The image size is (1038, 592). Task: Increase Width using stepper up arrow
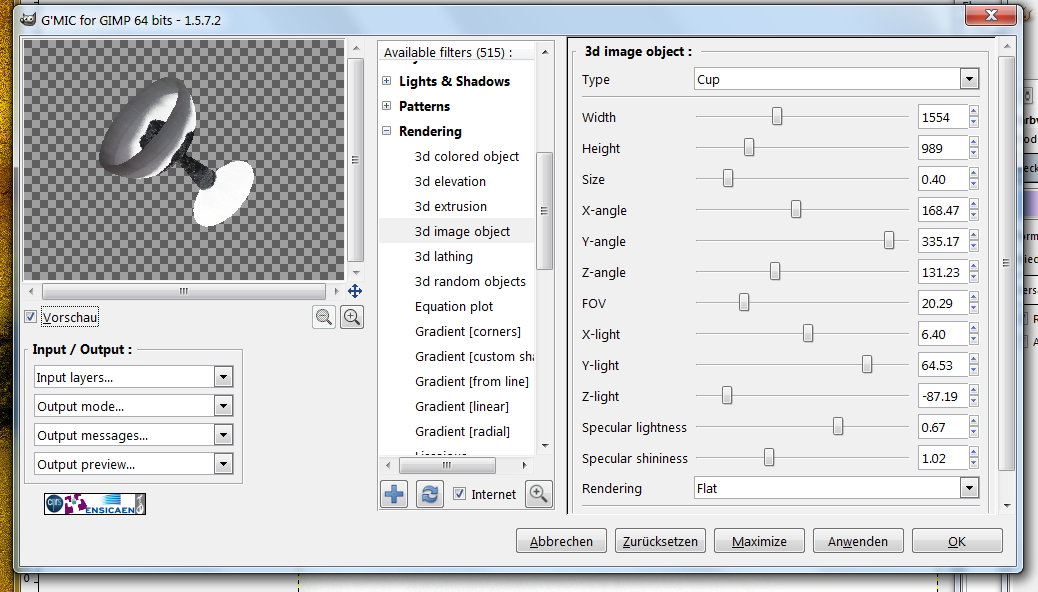(974, 111)
